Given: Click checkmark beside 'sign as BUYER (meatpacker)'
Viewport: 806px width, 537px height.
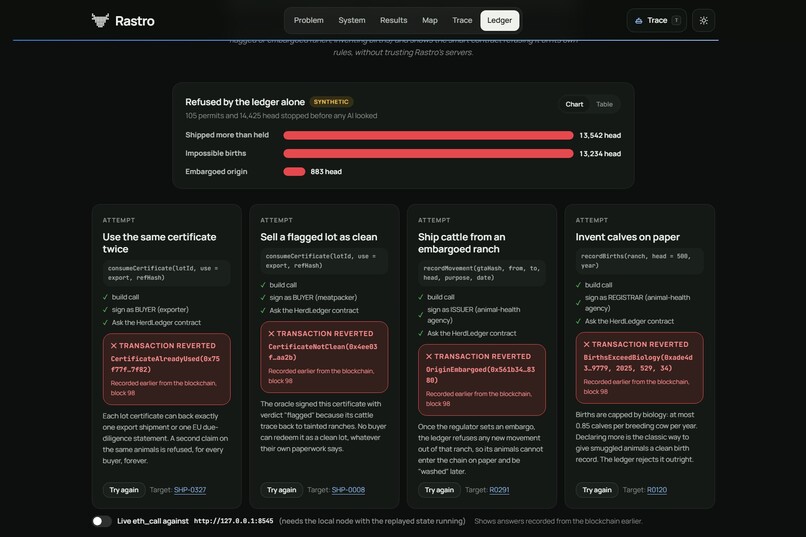Looking at the screenshot, I should (x=263, y=298).
